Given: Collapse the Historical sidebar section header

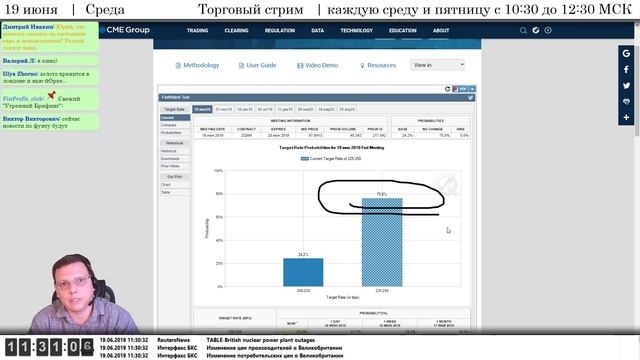Looking at the screenshot, I should (175, 143).
